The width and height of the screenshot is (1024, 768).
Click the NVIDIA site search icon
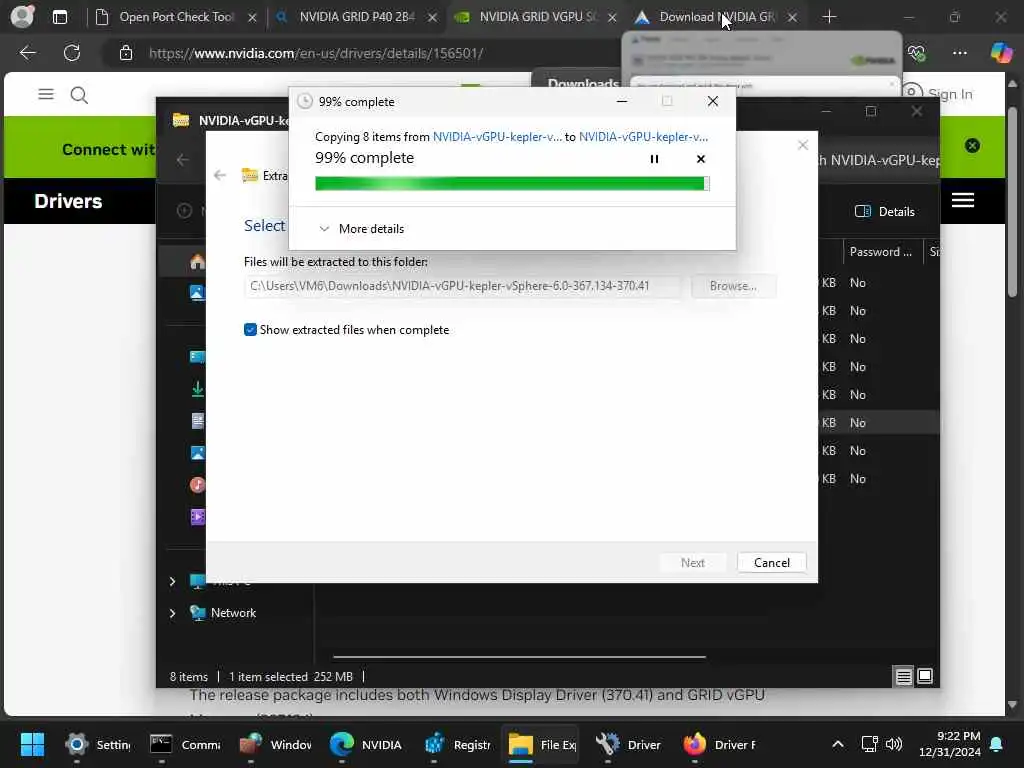[79, 95]
